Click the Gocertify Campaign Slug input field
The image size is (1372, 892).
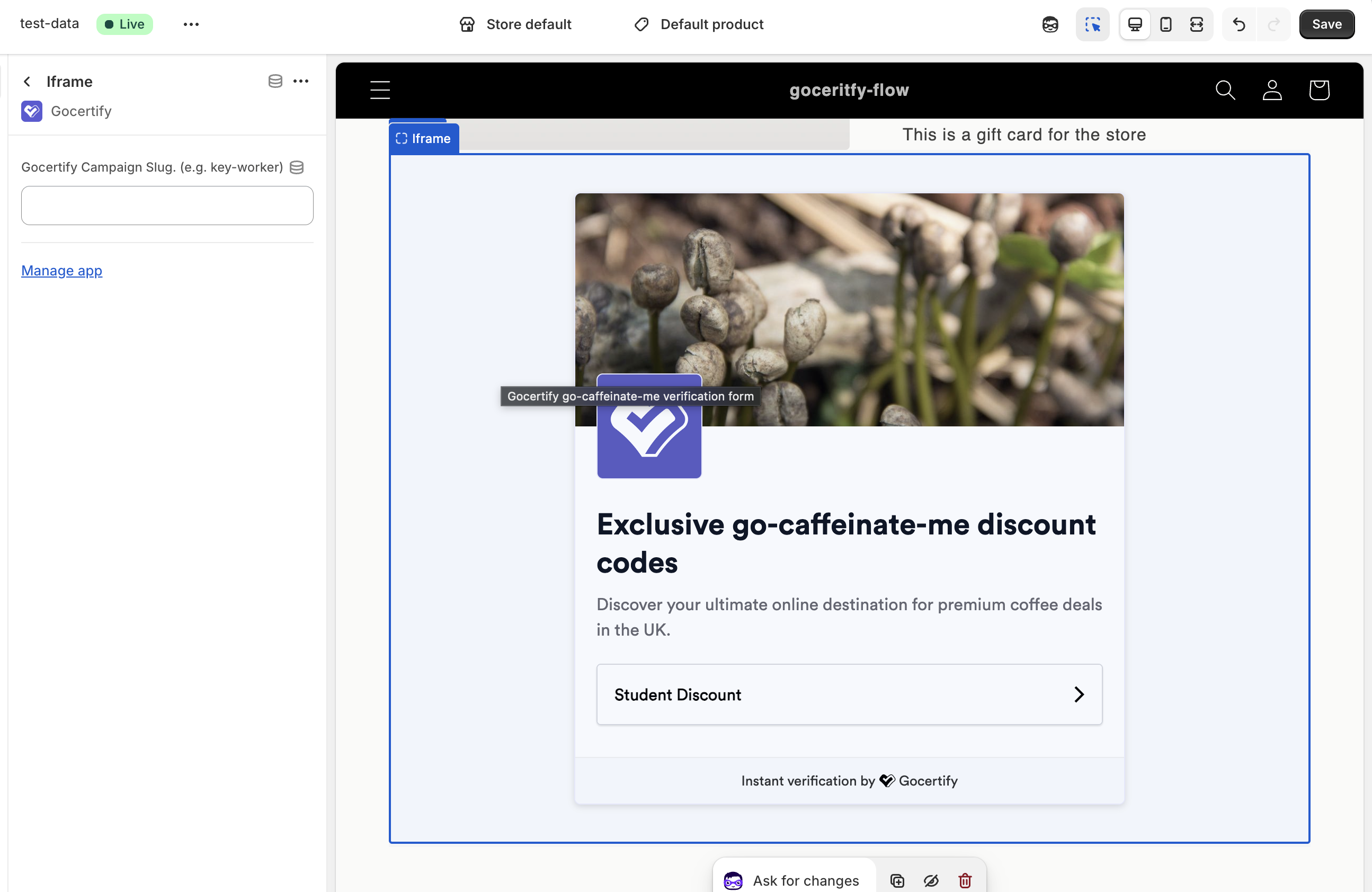point(166,206)
